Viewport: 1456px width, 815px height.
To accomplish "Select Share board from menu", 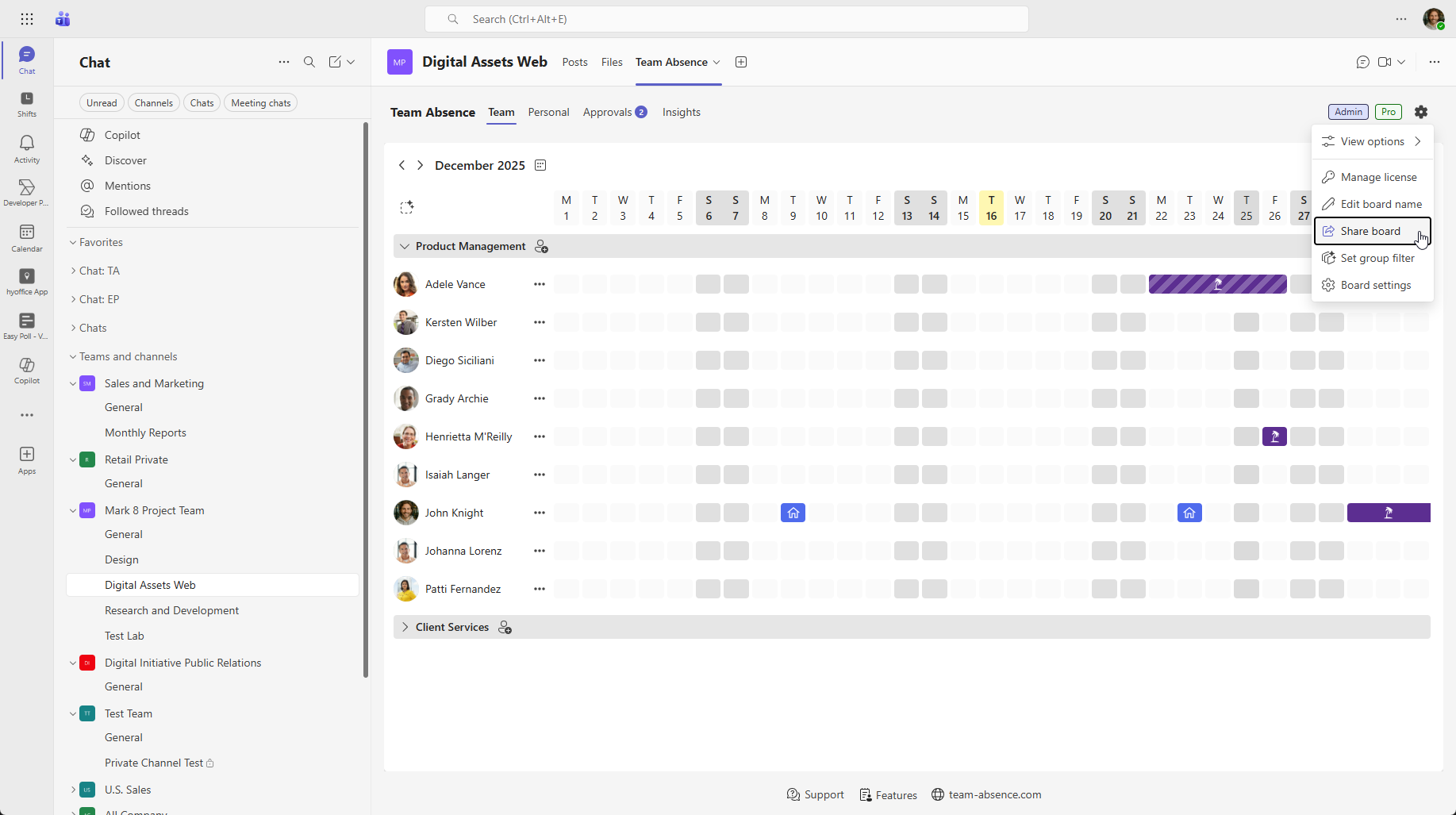I will 1370,231.
